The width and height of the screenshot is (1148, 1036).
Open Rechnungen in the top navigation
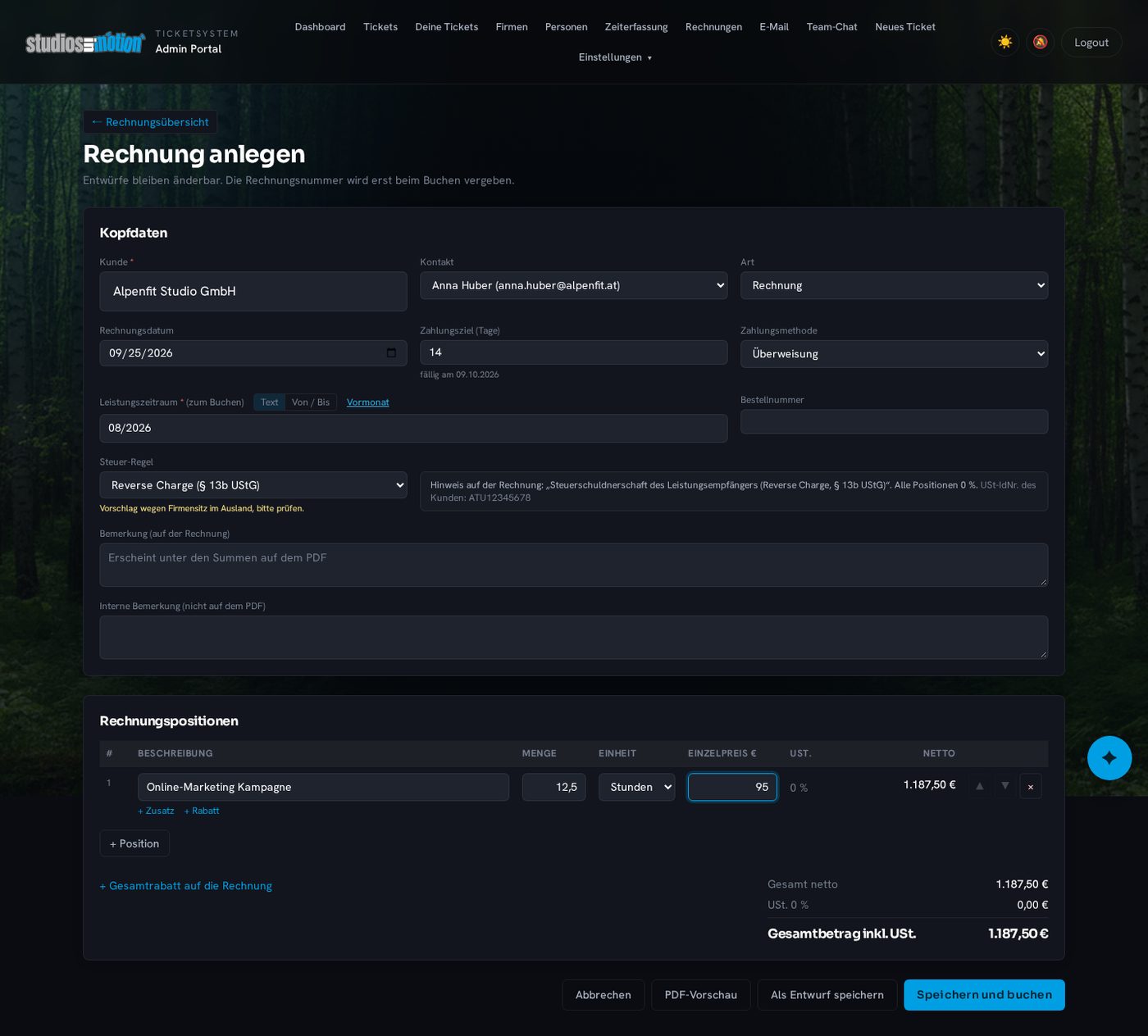pyautogui.click(x=713, y=27)
